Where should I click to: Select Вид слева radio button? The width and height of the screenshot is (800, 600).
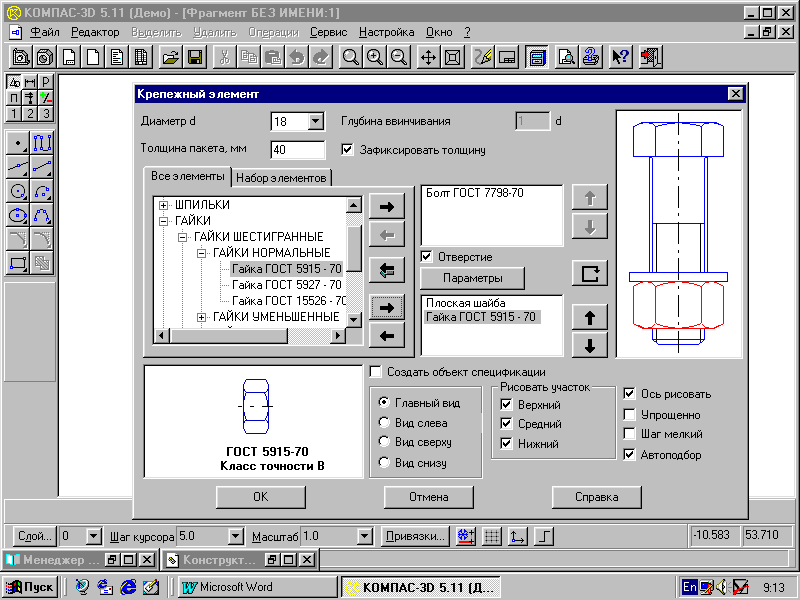[x=384, y=422]
